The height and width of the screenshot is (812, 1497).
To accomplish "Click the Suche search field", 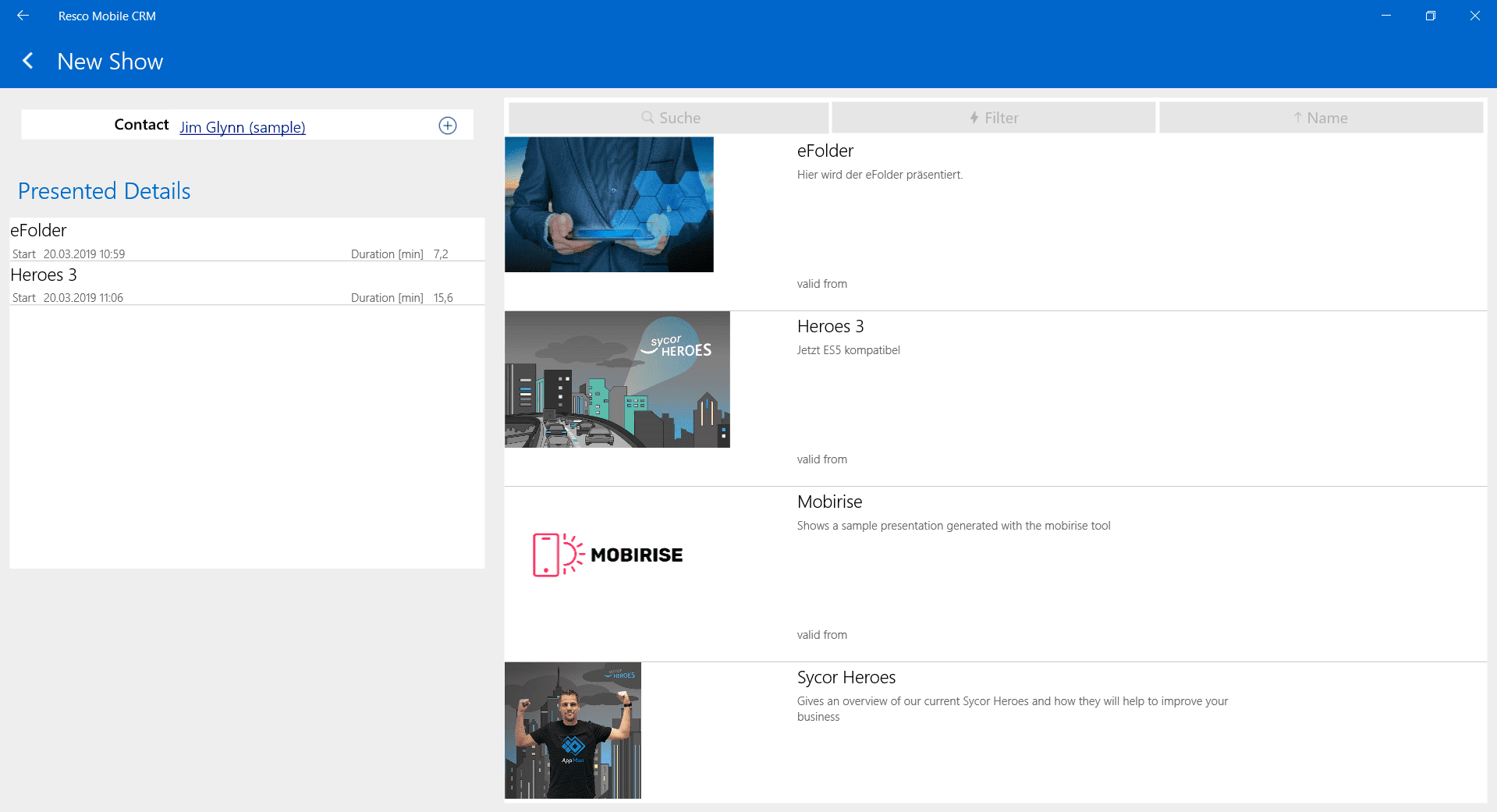I will tap(669, 118).
